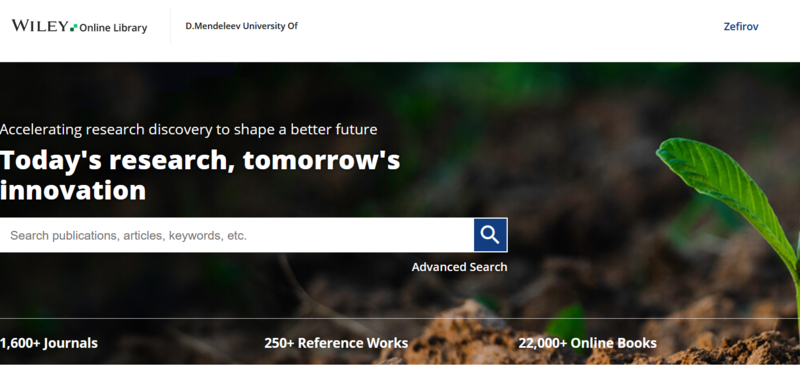
Task: Click the Online Library text in header
Action: click(113, 28)
